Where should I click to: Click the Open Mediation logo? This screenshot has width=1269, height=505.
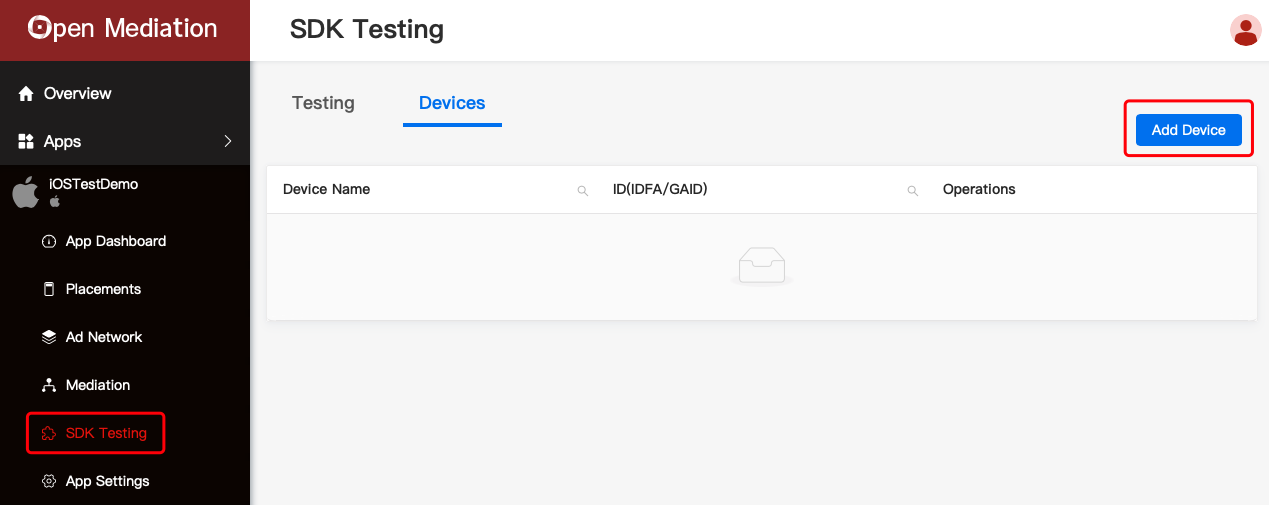pyautogui.click(x=122, y=28)
